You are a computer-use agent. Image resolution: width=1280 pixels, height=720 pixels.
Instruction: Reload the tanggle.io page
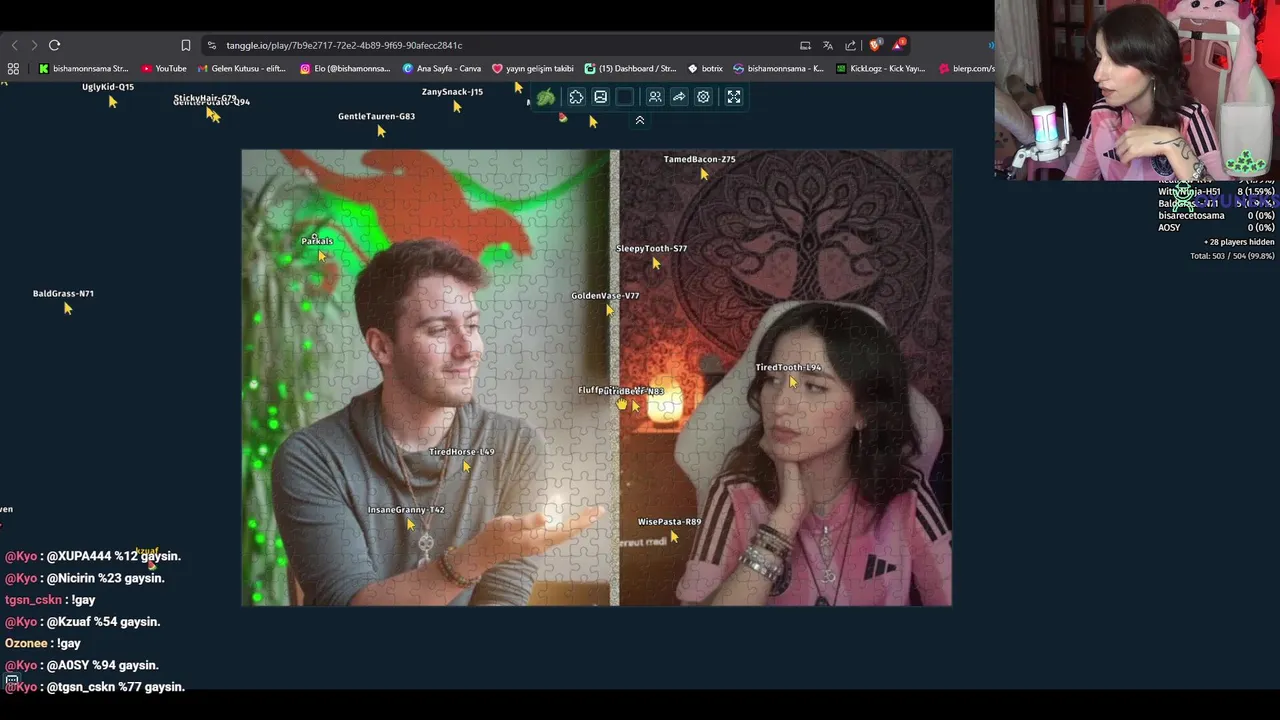(54, 45)
